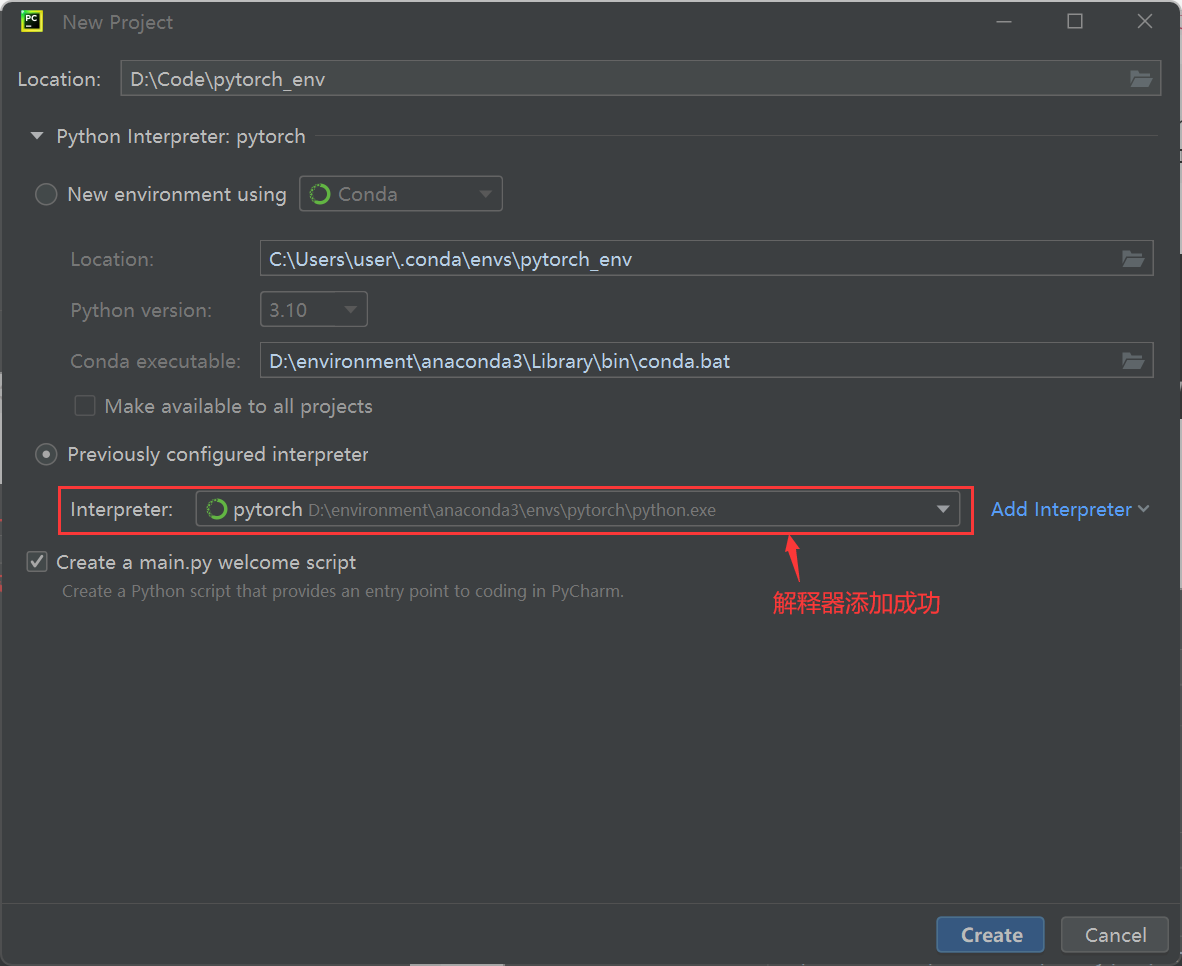Open the Python version 3.10 dropdown
This screenshot has width=1182, height=966.
(x=314, y=309)
